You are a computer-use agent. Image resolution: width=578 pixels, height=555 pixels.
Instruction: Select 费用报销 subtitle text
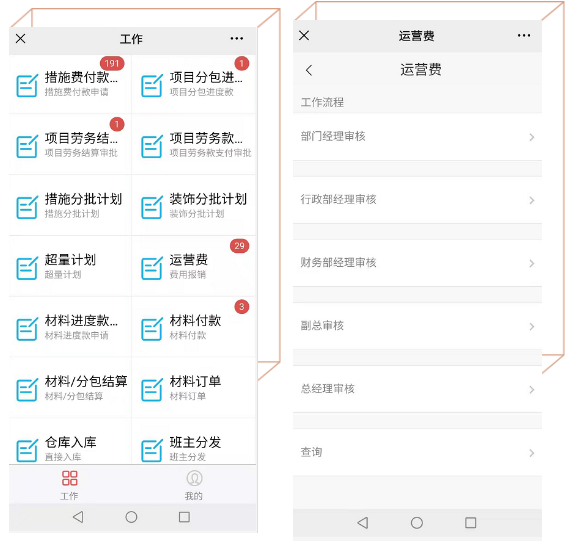click(x=188, y=275)
